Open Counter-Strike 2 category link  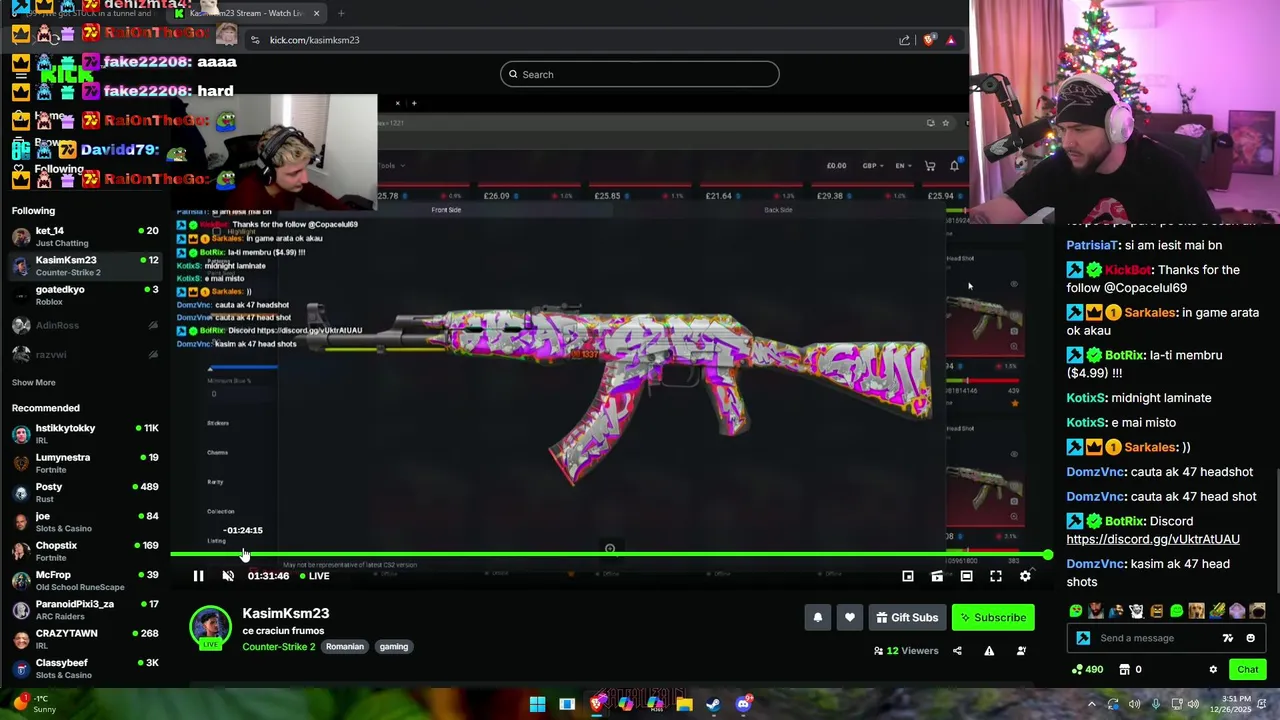click(278, 647)
